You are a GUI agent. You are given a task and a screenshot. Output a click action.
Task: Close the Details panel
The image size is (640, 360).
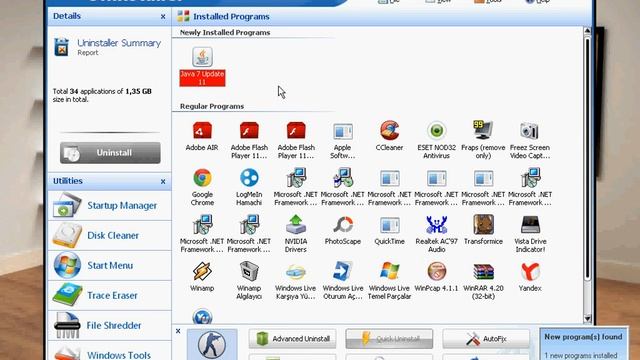[x=163, y=17]
